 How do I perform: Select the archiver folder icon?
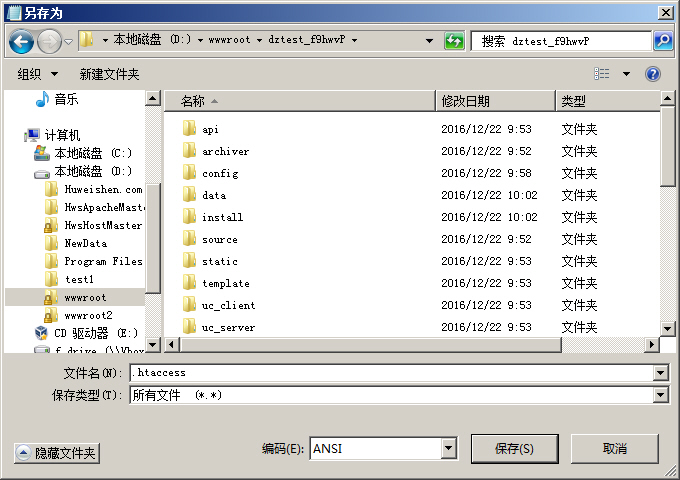point(189,151)
